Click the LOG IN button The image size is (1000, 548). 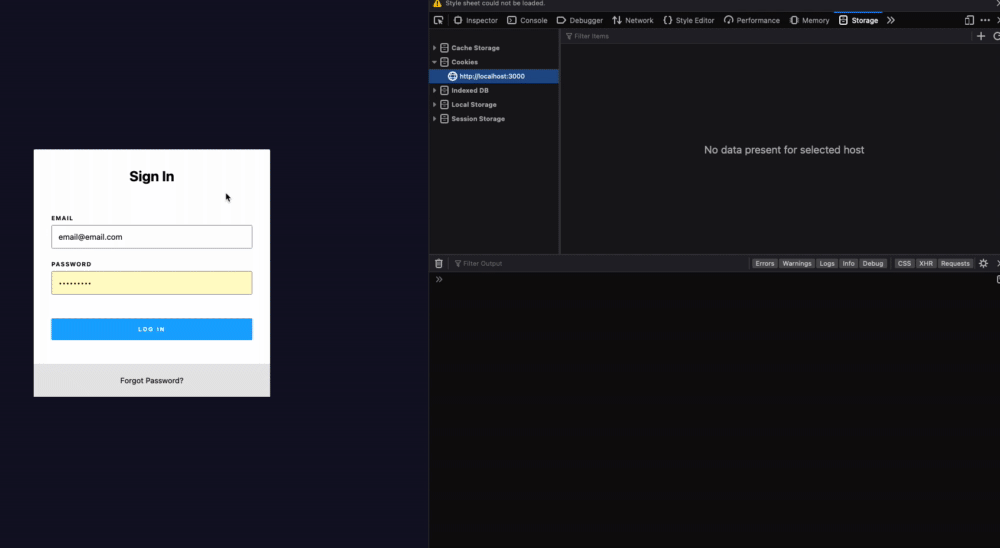pyautogui.click(x=152, y=329)
